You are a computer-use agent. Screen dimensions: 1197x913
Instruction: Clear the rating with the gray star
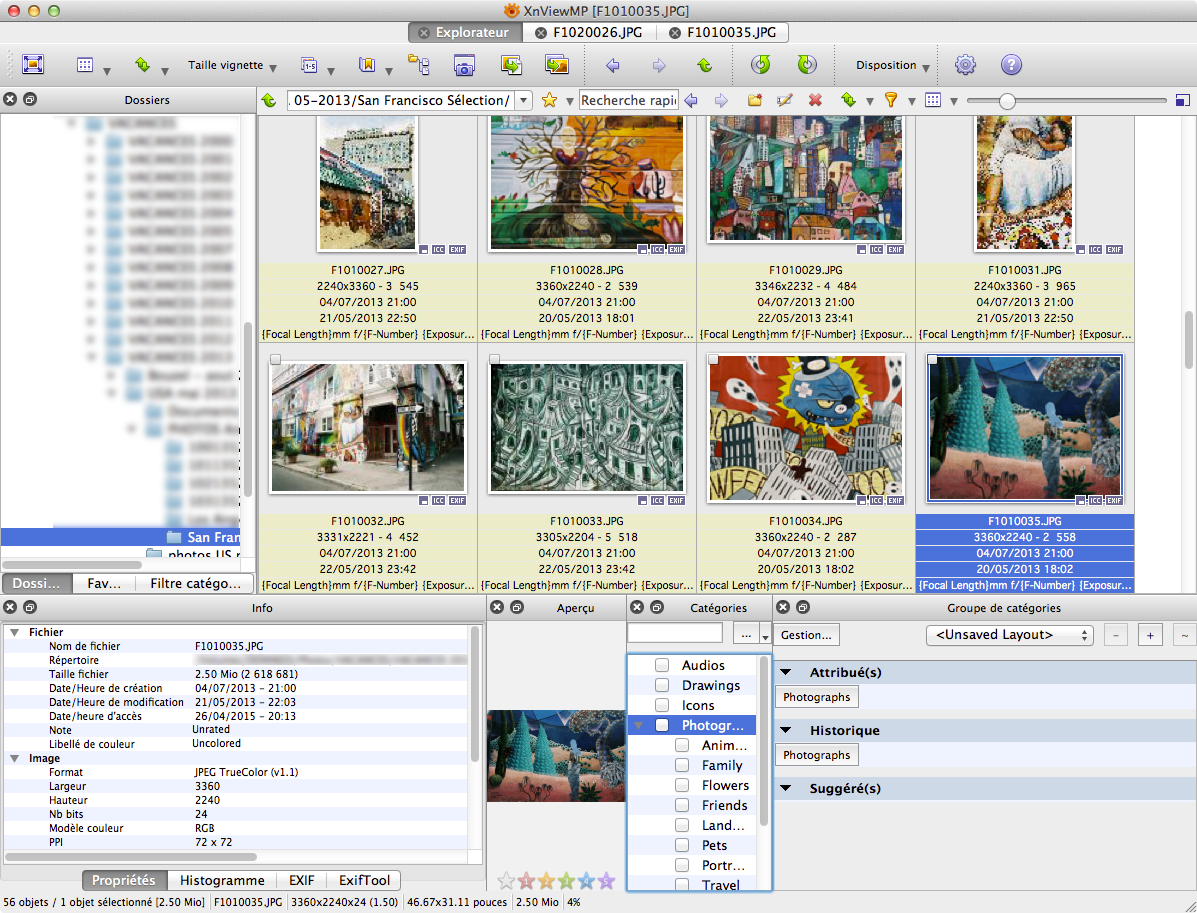click(x=505, y=882)
